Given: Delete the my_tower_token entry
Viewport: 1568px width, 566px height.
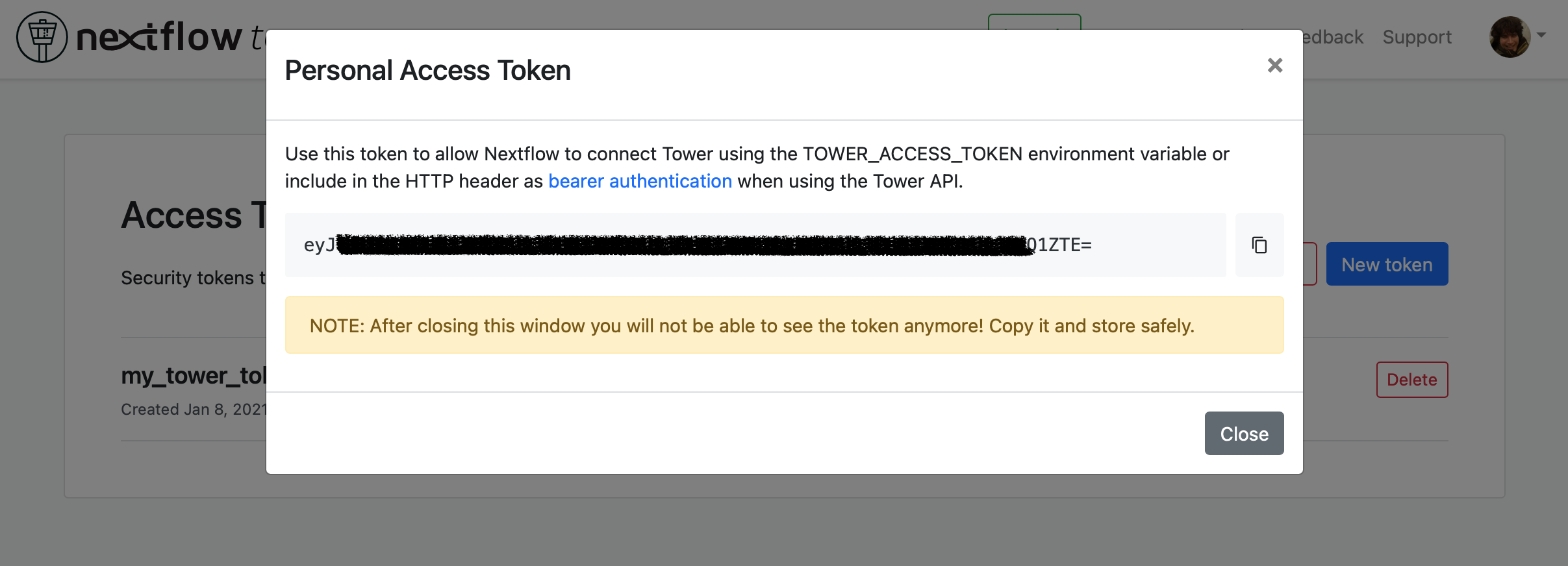Looking at the screenshot, I should [1412, 380].
